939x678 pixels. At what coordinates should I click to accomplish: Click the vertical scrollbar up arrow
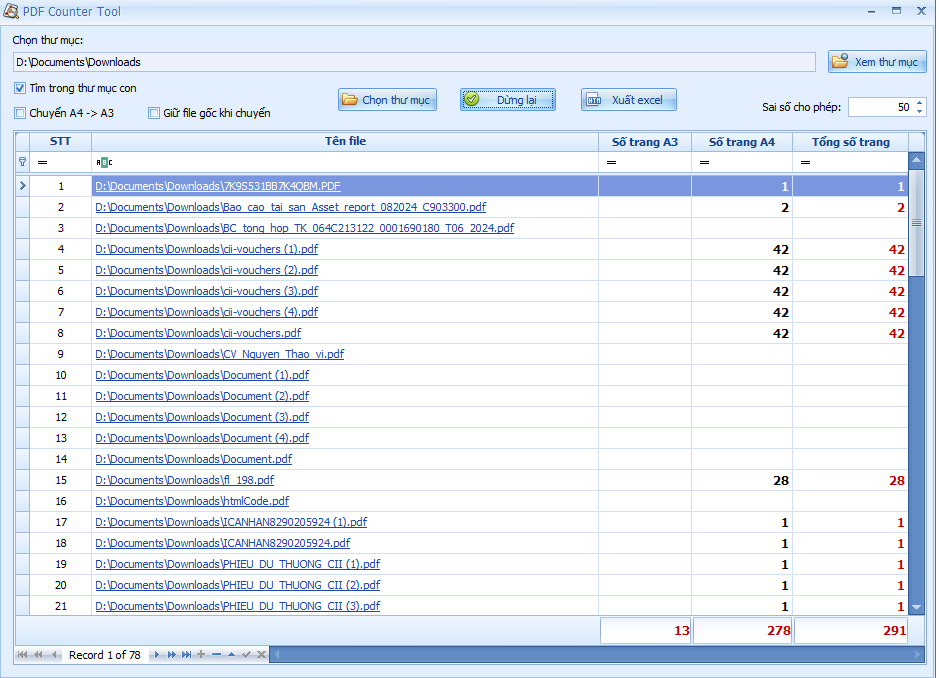pos(916,160)
